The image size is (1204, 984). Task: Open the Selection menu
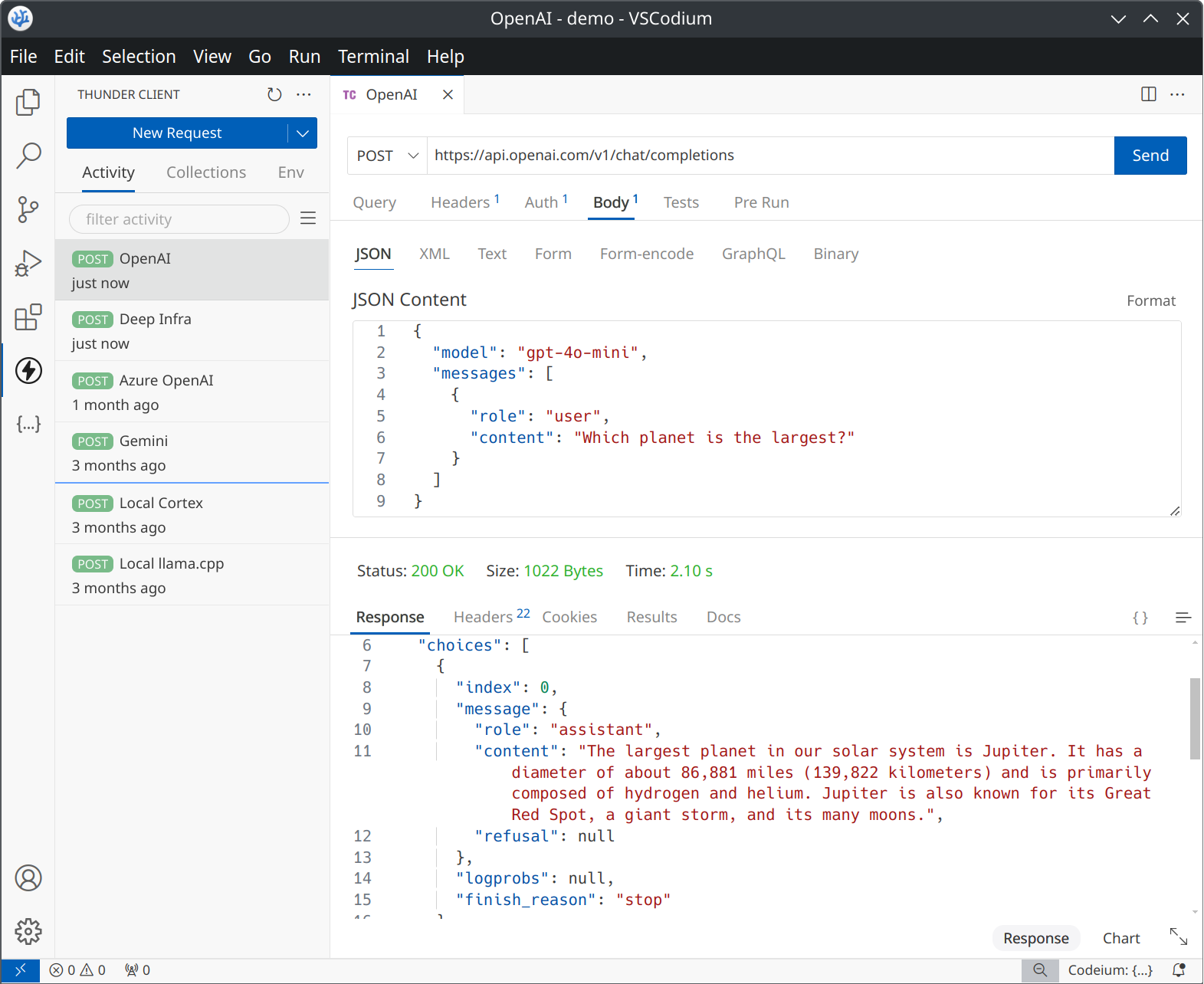(x=139, y=57)
